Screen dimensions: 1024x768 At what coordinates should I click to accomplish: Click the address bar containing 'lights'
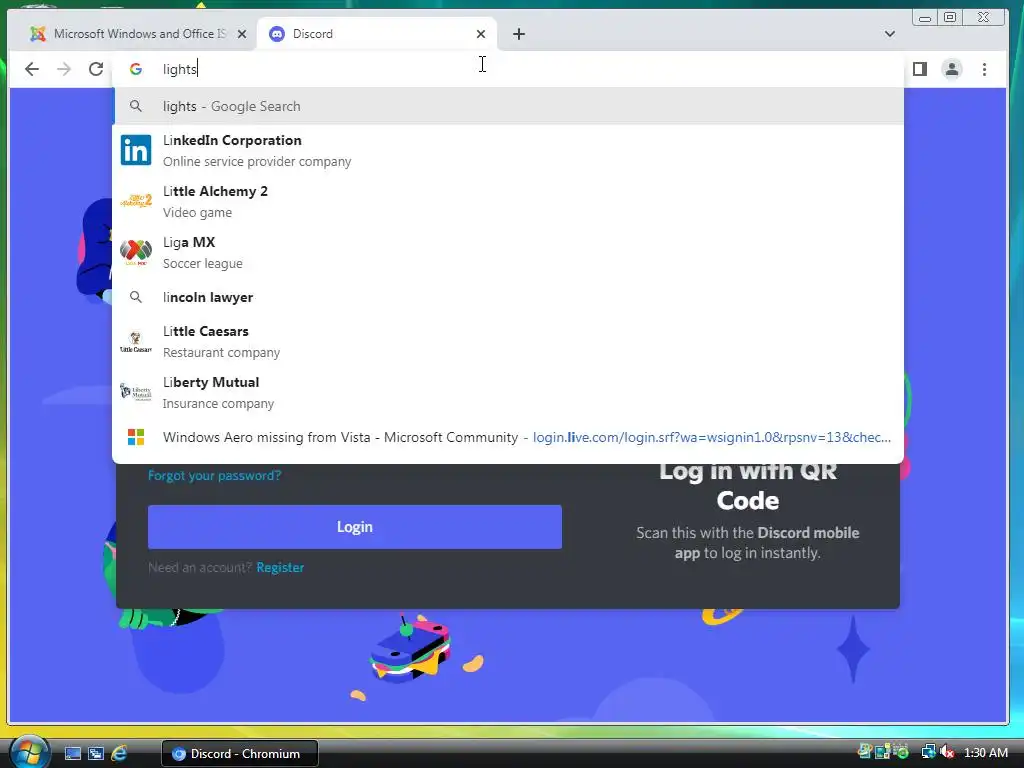point(509,69)
